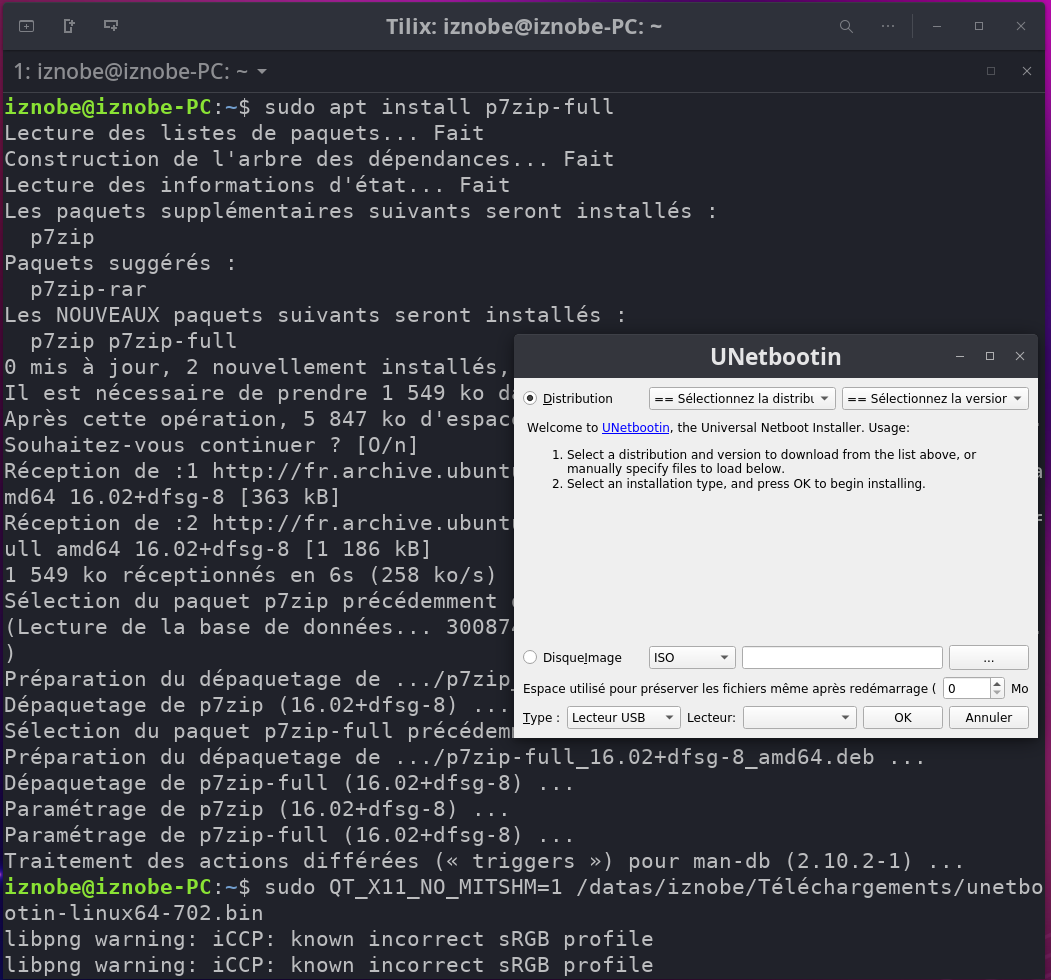Click 'p7zip-rar' suggested package text
The height and width of the screenshot is (980, 1051).
(x=88, y=290)
